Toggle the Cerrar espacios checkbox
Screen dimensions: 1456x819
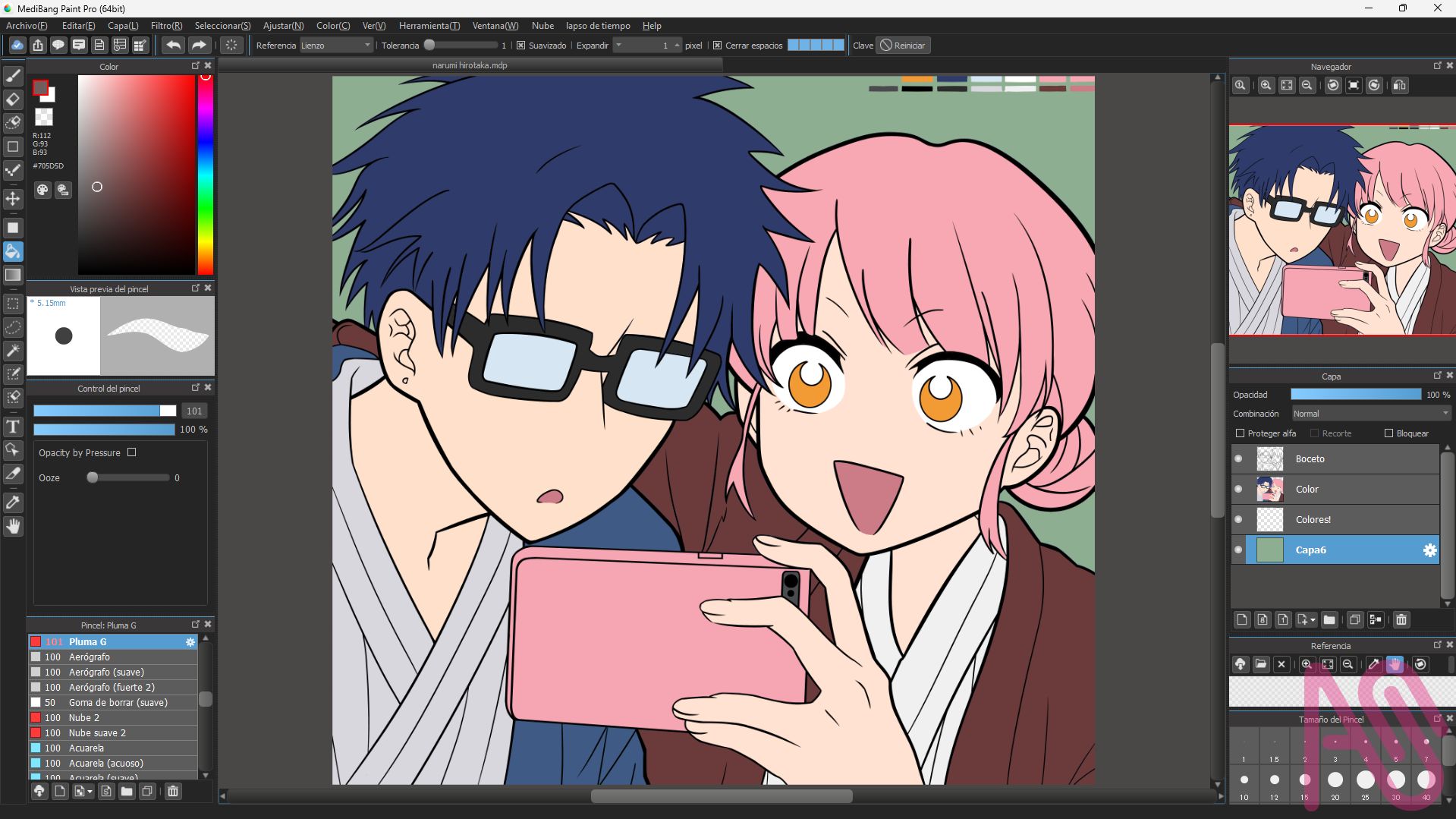(718, 46)
